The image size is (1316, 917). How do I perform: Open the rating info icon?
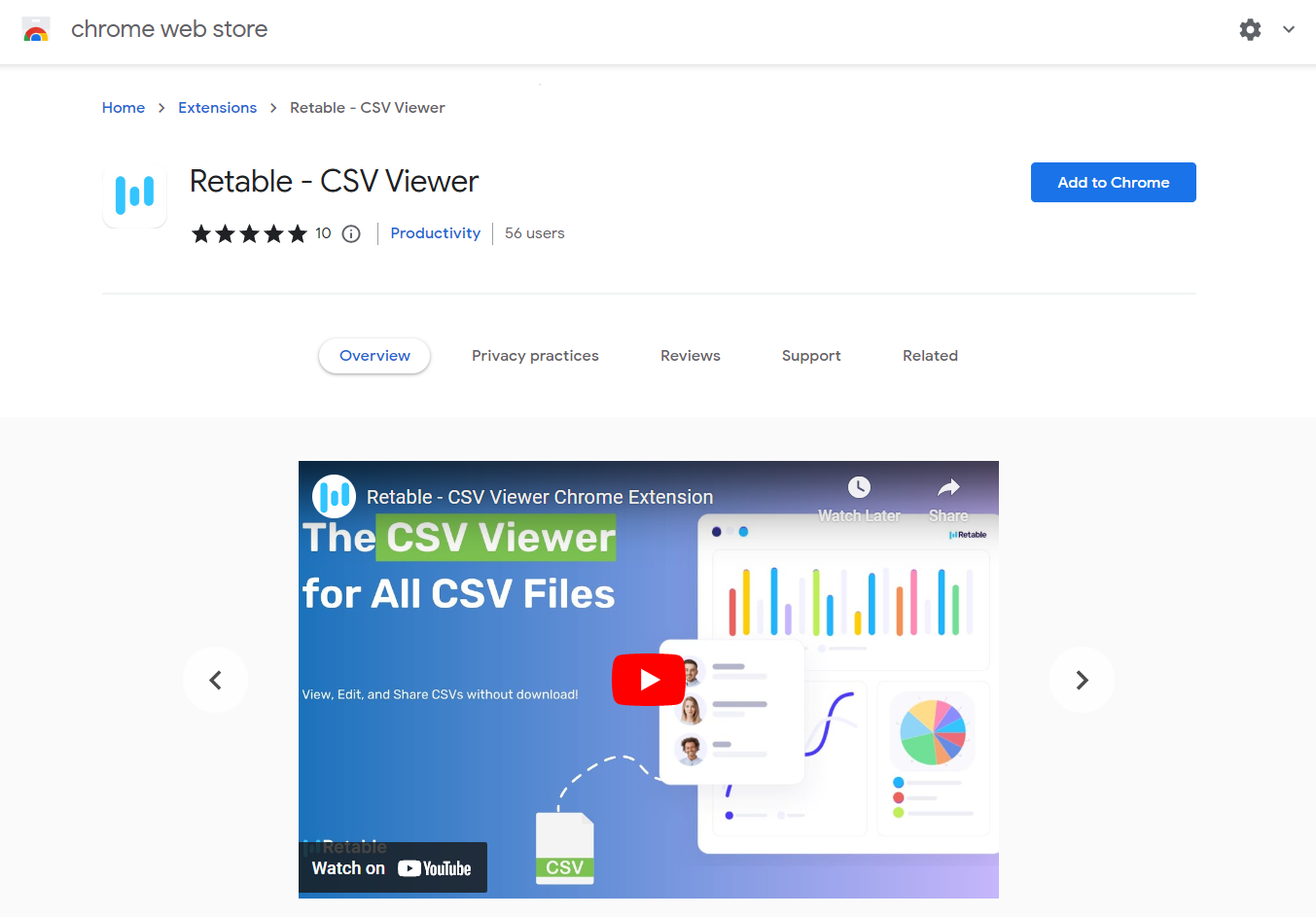(x=352, y=233)
